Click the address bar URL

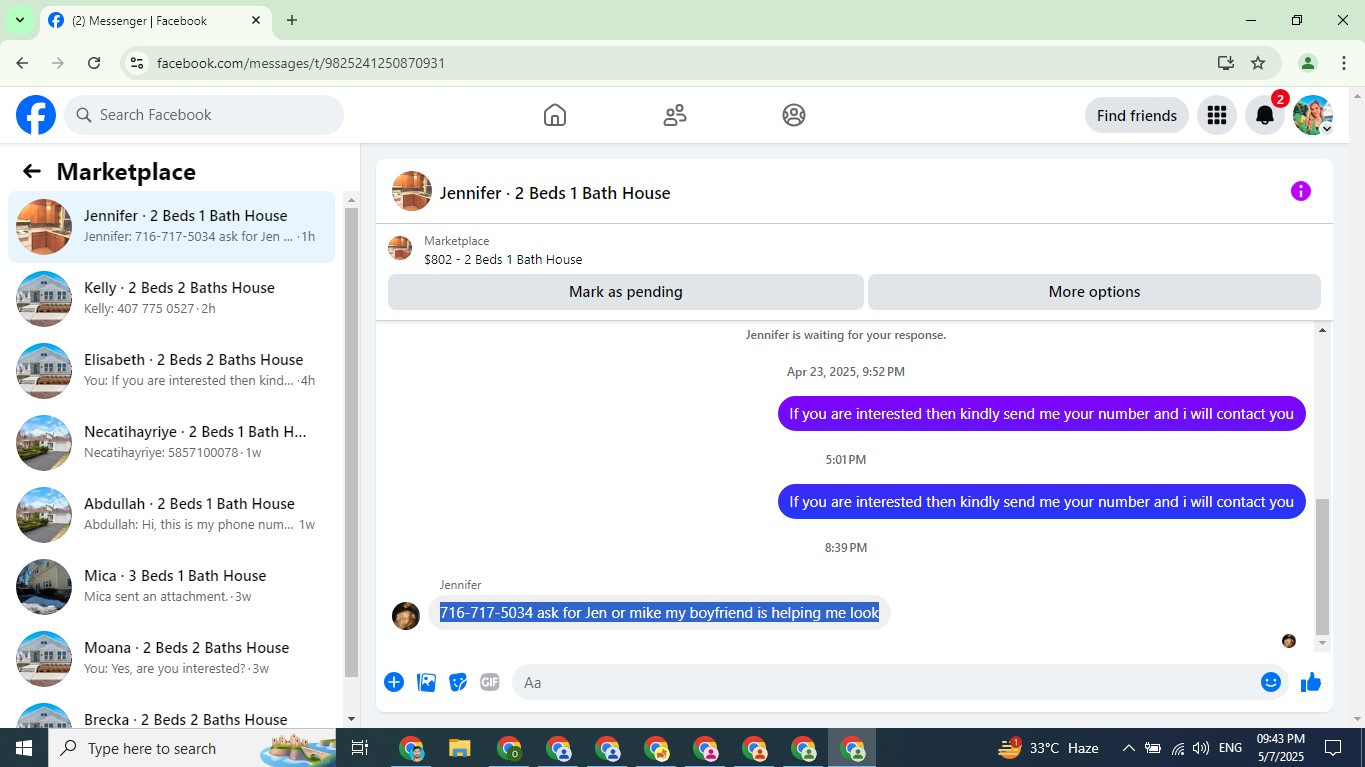[x=301, y=63]
